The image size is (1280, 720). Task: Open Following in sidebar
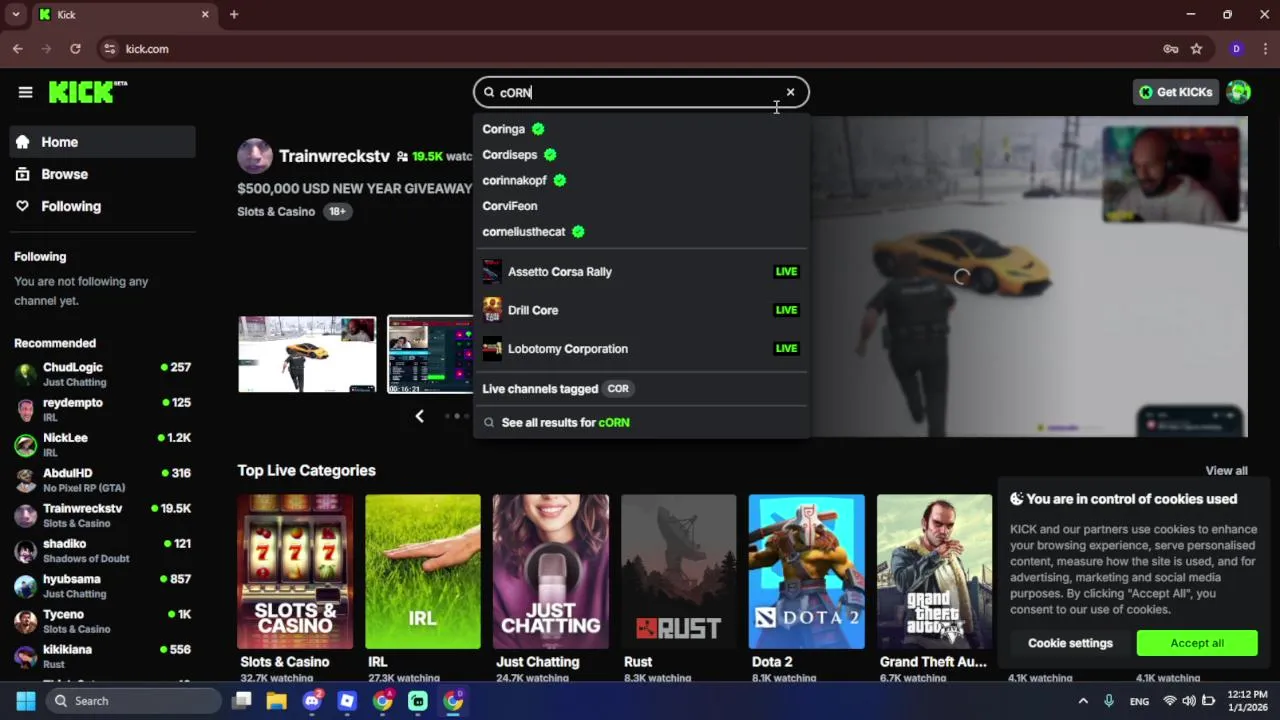[x=103, y=206]
